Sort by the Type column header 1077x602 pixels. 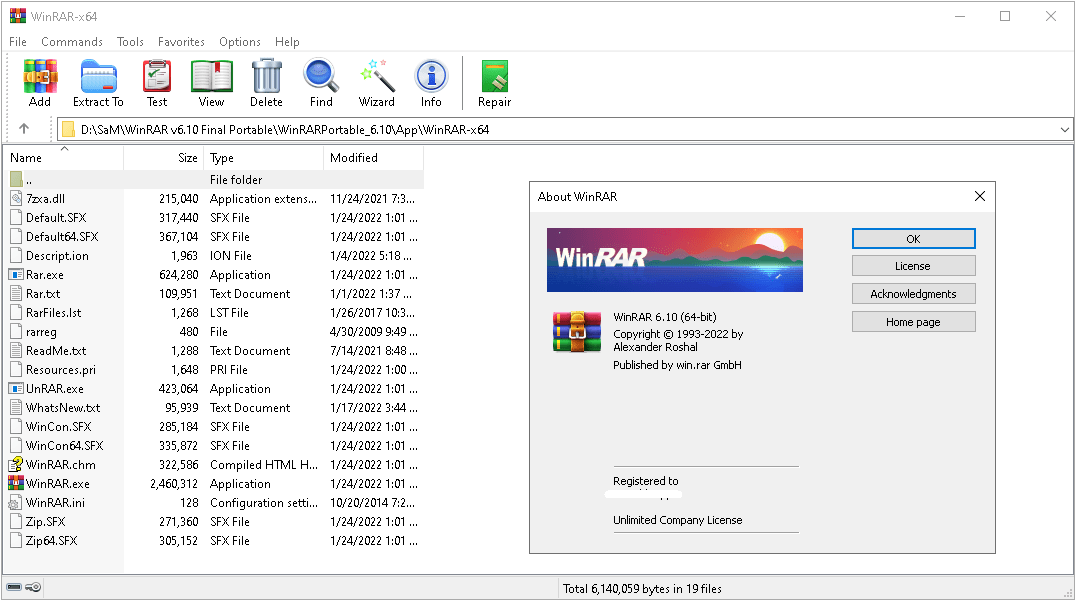(263, 157)
